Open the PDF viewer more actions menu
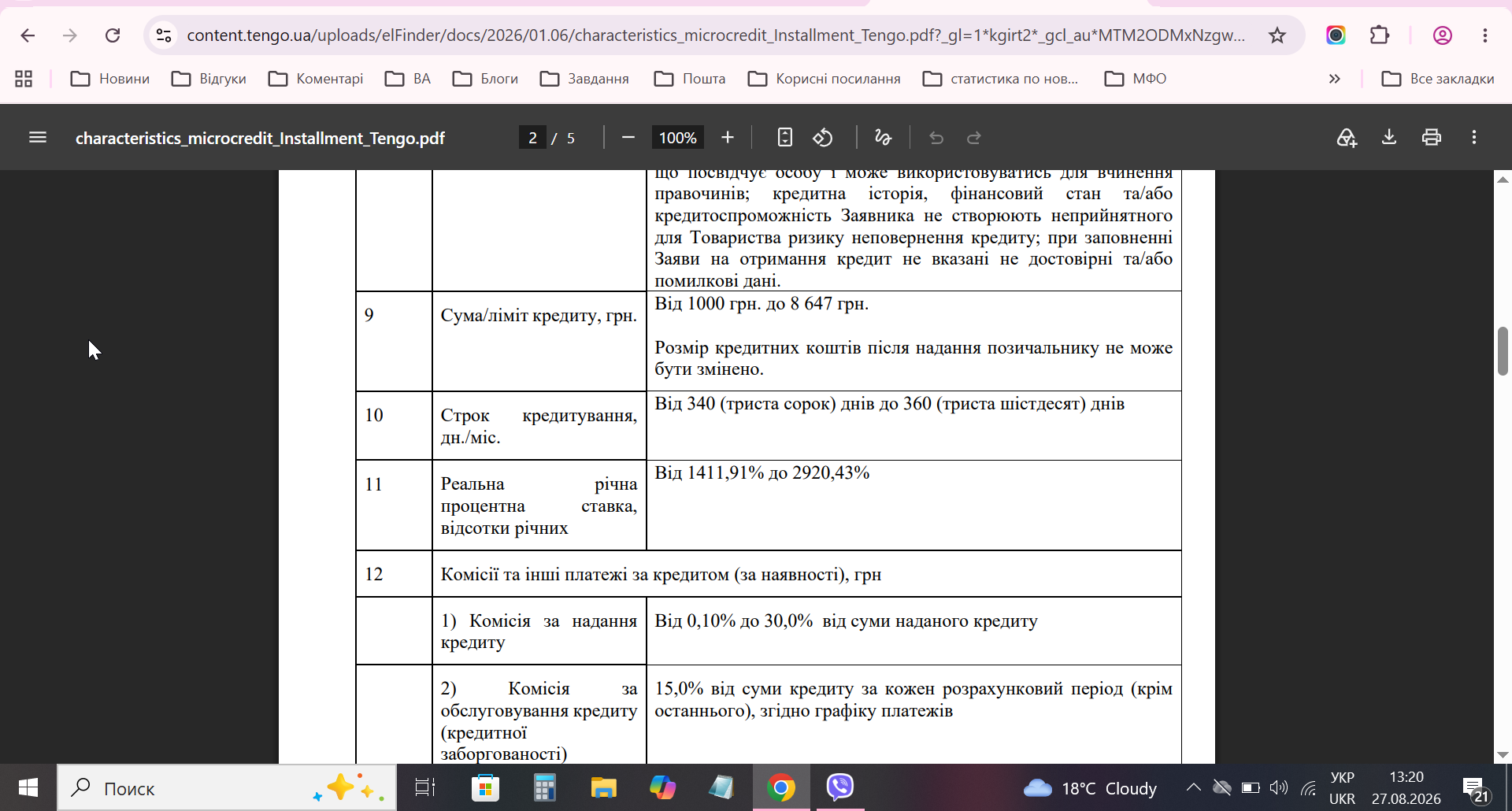Viewport: 1512px width, 811px height. click(x=1474, y=138)
